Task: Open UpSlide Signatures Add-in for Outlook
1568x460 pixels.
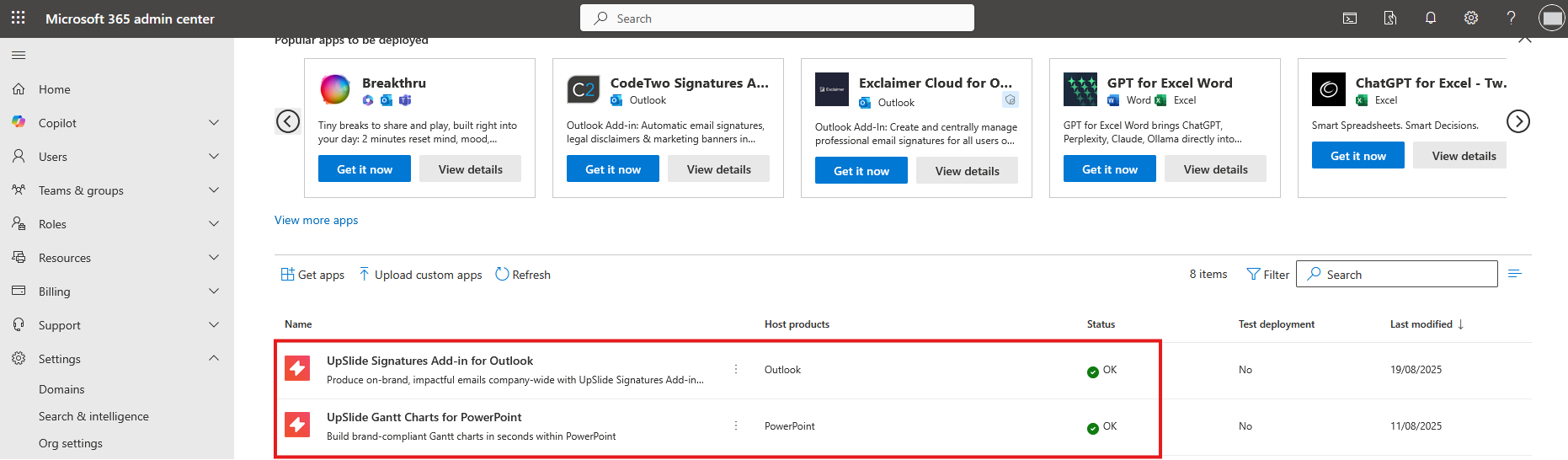Action: pyautogui.click(x=429, y=361)
